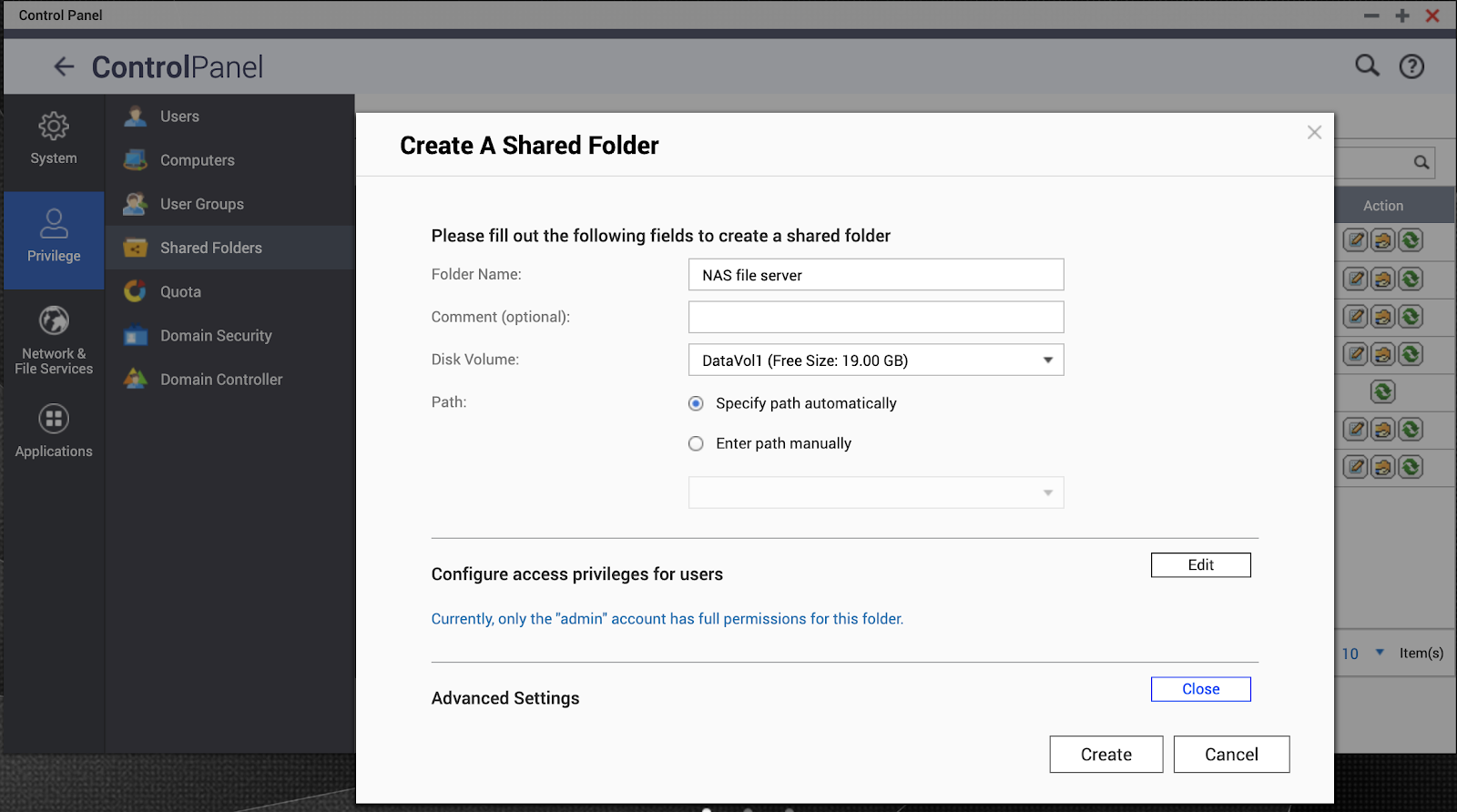The width and height of the screenshot is (1457, 812).
Task: Select the Shared Folders menu entry
Action: [x=229, y=248]
